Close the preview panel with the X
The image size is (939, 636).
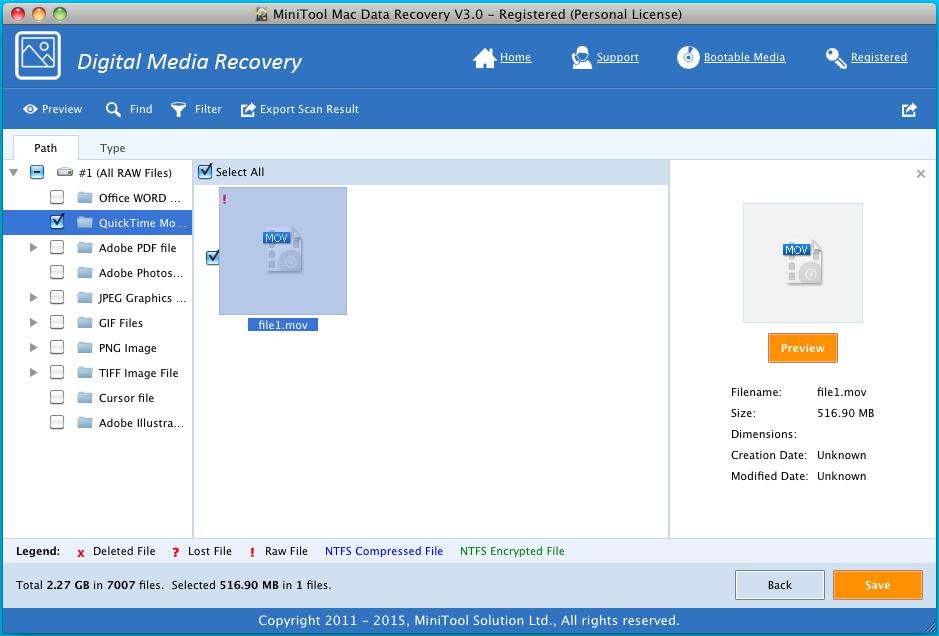click(921, 174)
